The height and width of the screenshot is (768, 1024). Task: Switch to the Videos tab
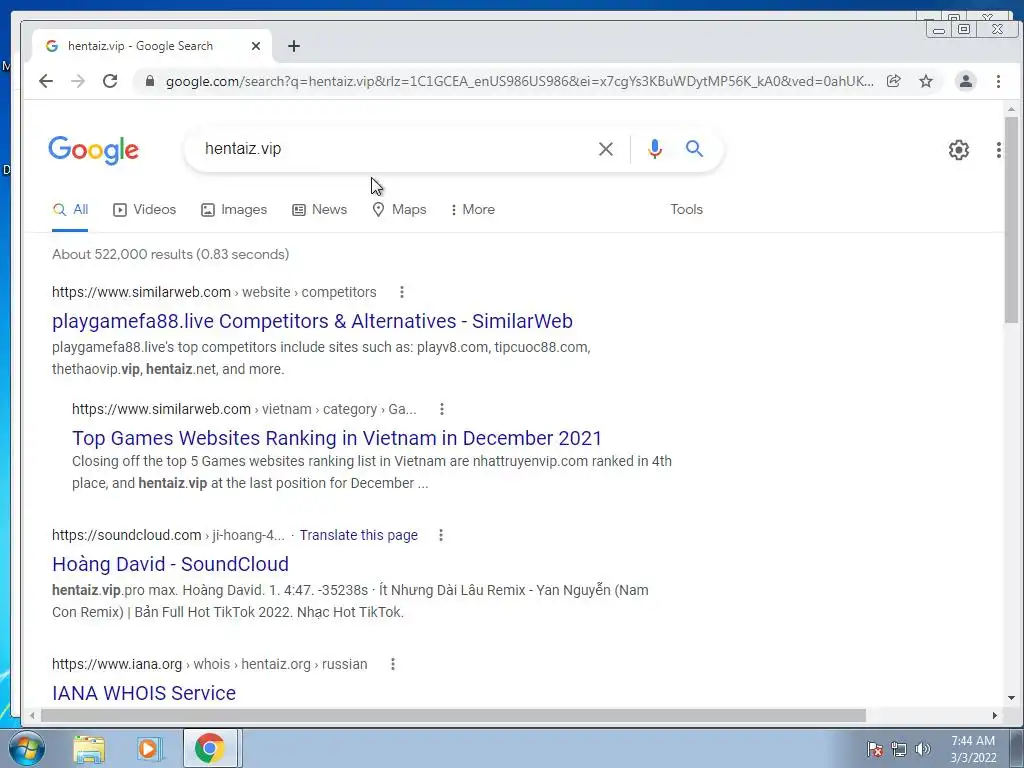(x=144, y=210)
